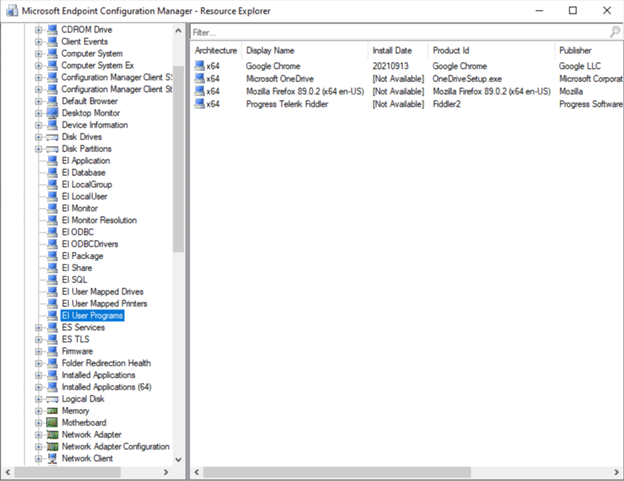The image size is (624, 481).
Task: Expand the Computer System node
Action: 38,54
